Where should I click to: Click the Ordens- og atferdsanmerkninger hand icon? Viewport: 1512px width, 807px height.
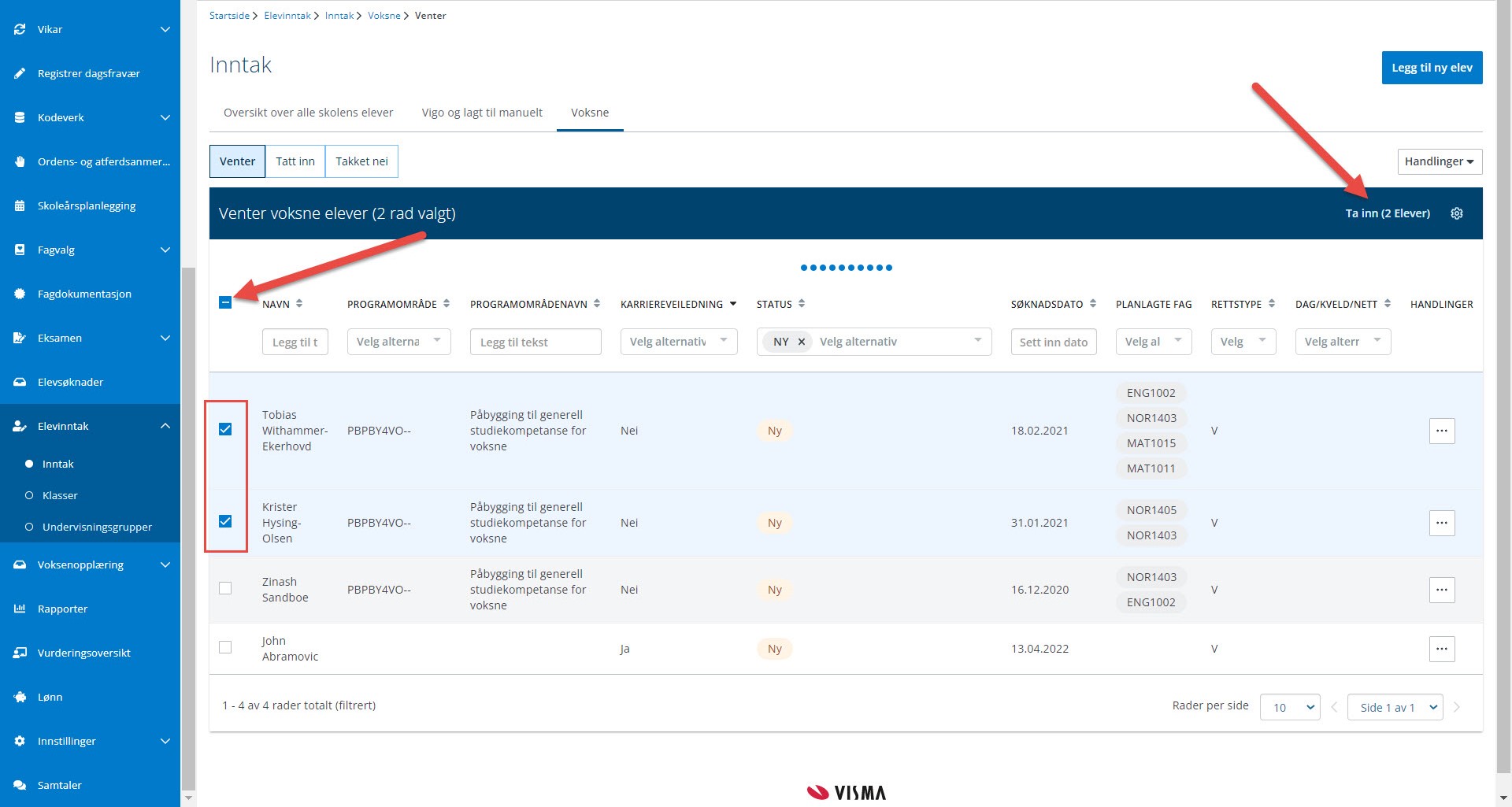point(20,161)
